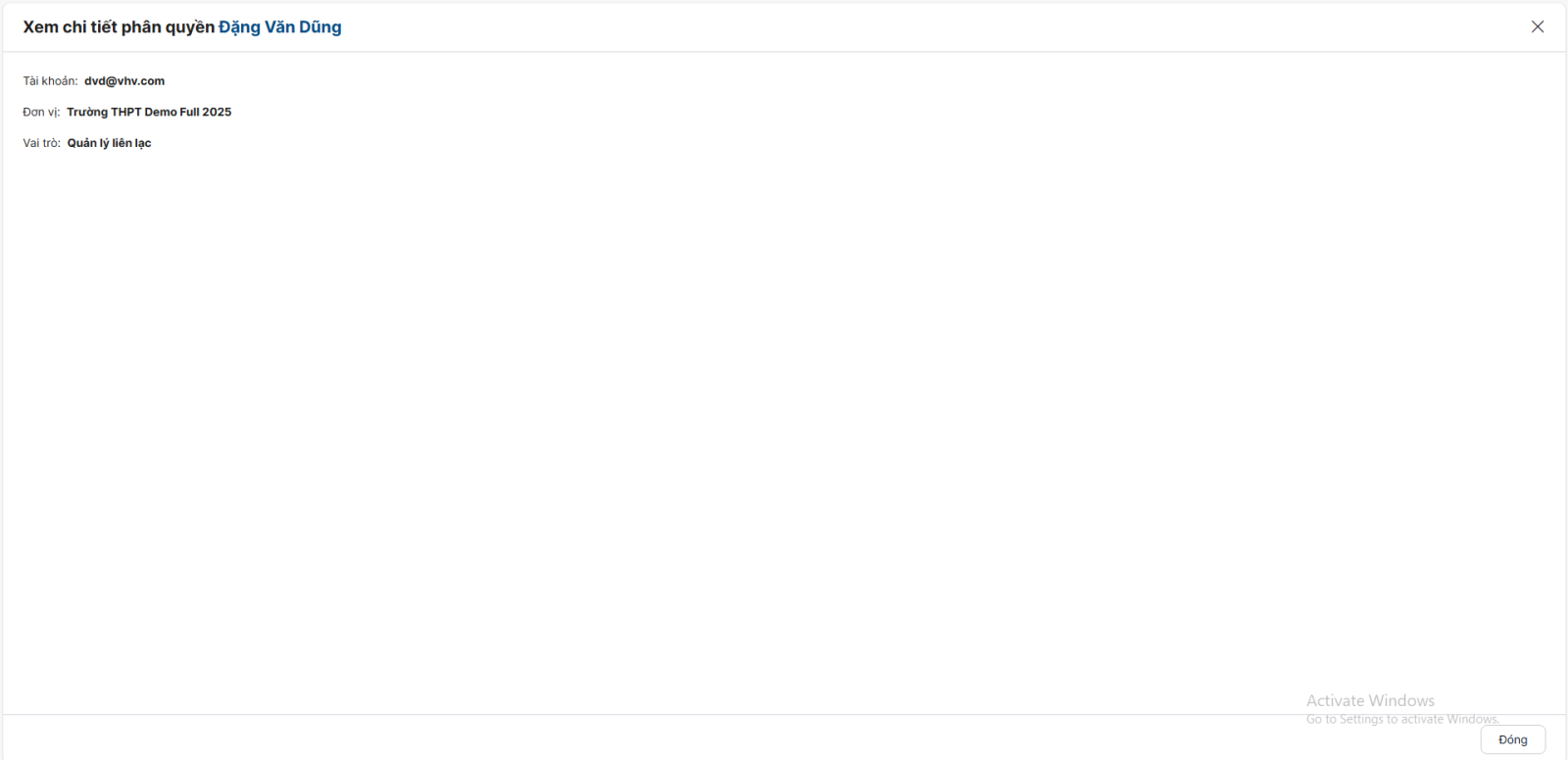Click the word 'Dũng' in the header

tap(320, 27)
